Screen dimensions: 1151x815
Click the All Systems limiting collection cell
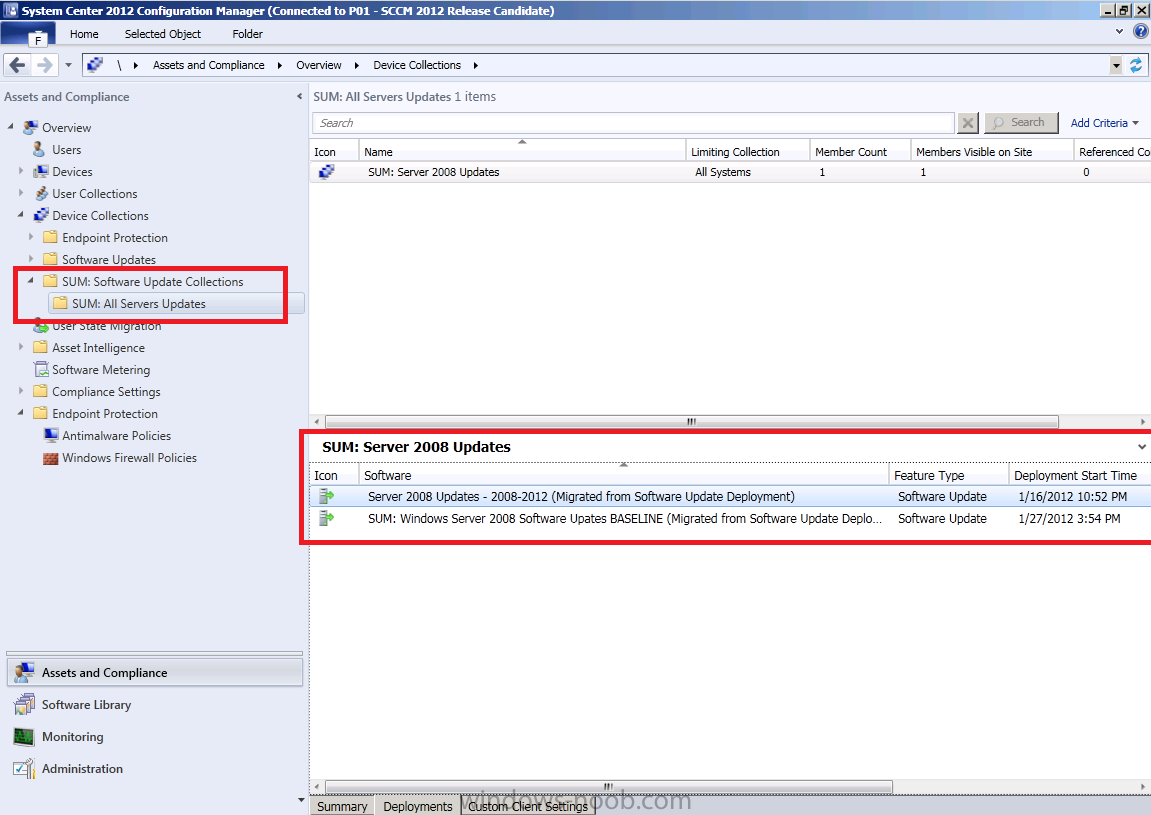tap(723, 173)
